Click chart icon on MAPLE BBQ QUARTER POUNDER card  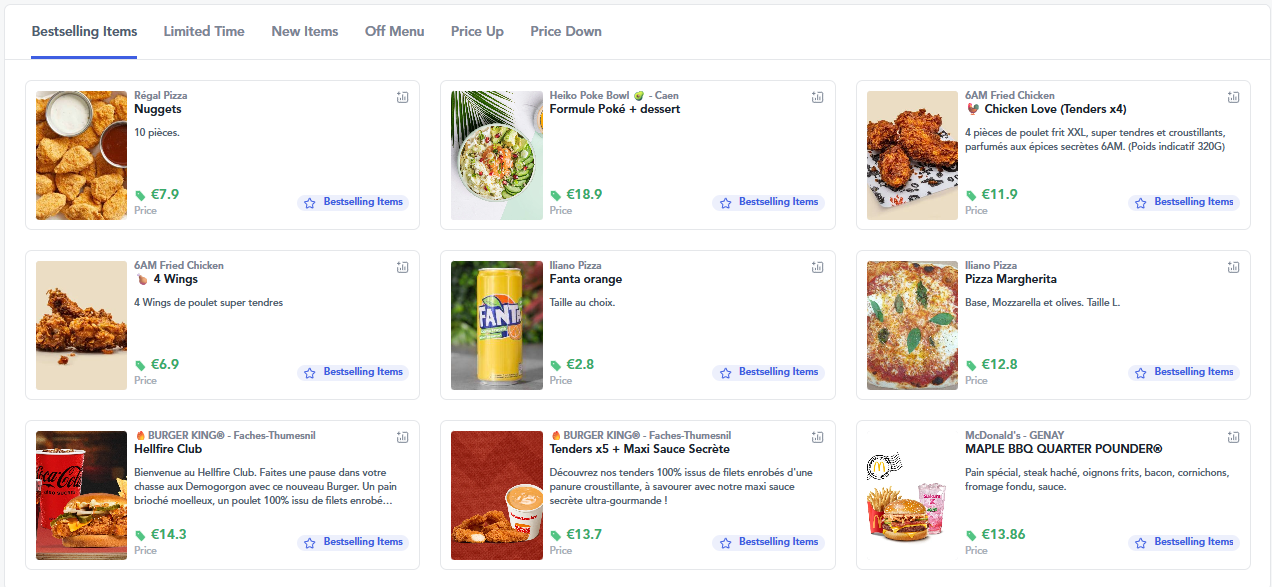click(1233, 437)
